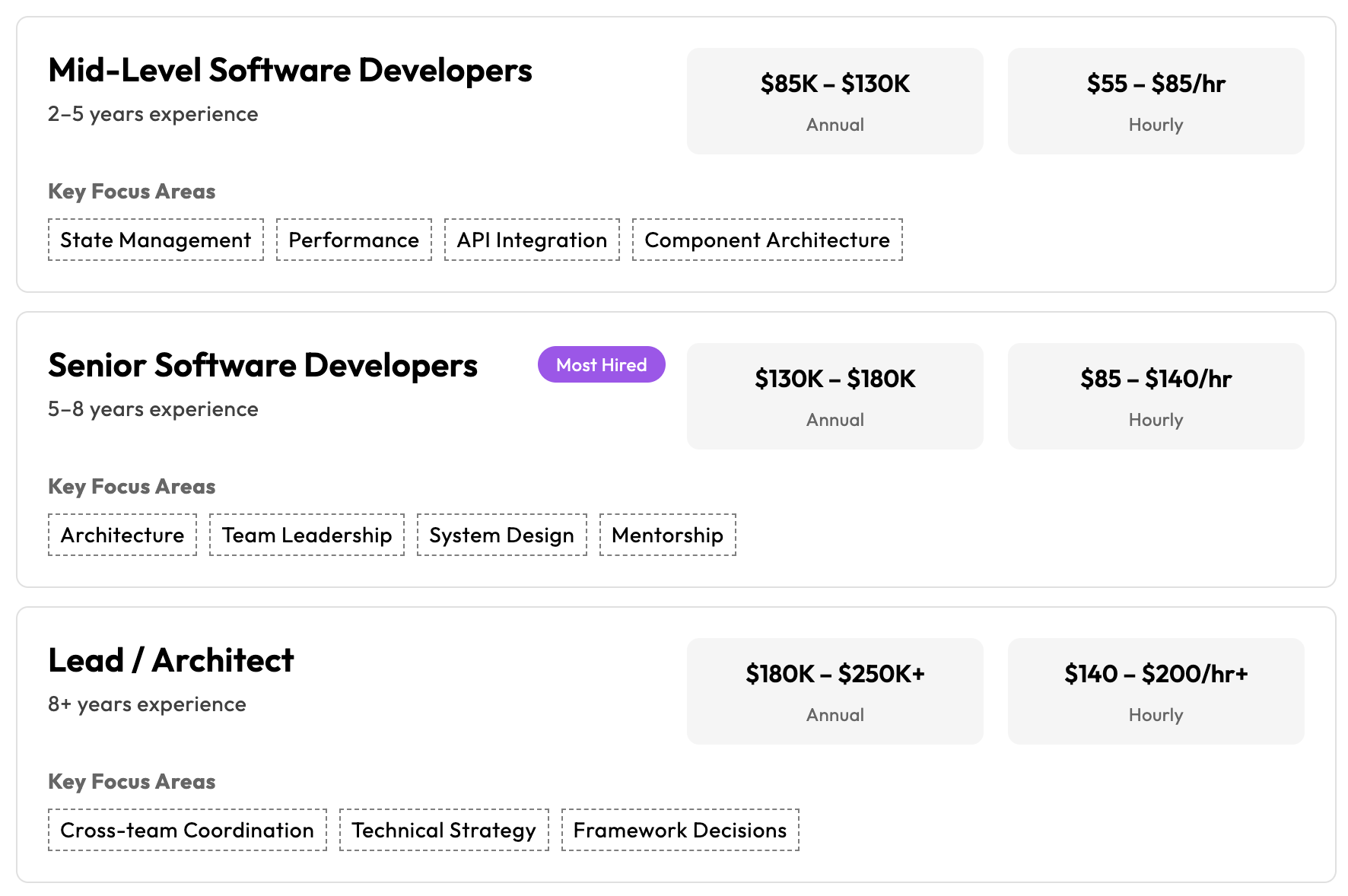Select the $140 – $200/hr+ hourly rate box
Image resolution: width=1348 pixels, height=896 pixels.
tap(1156, 691)
